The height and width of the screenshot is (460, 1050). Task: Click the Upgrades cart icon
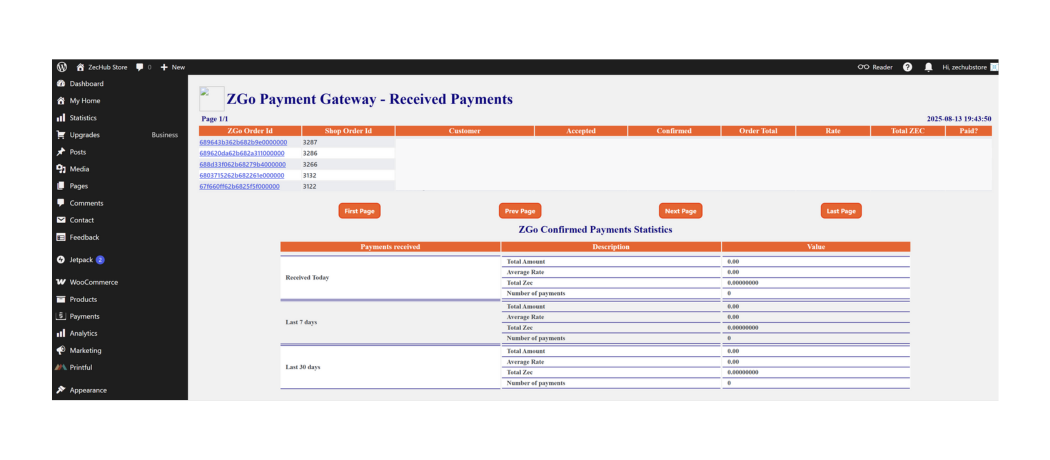(61, 135)
